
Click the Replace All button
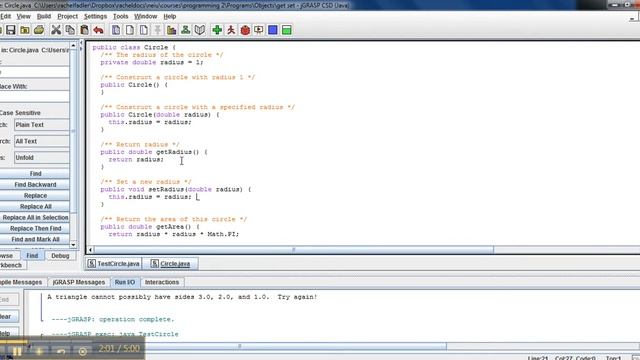pos(35,207)
